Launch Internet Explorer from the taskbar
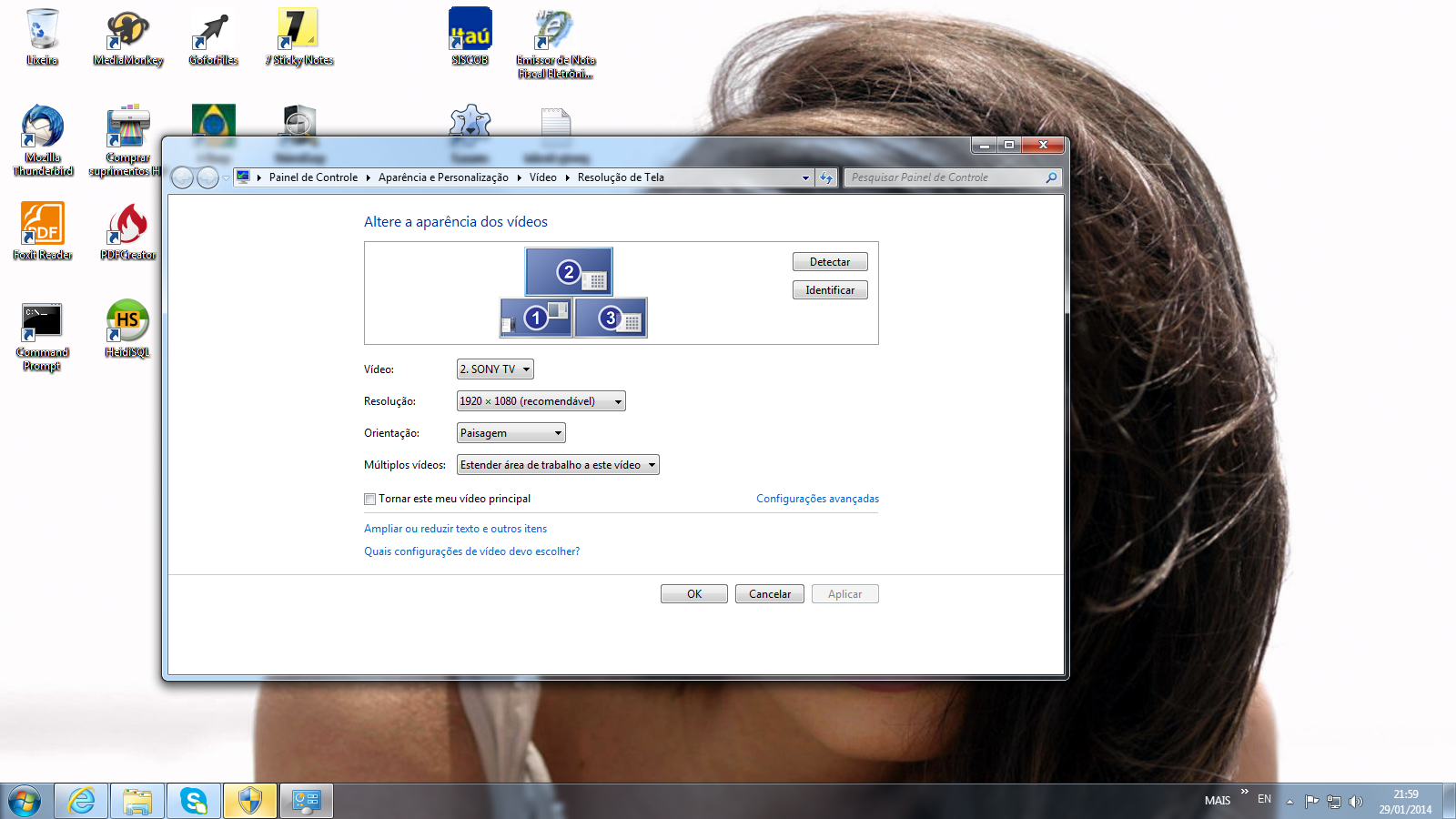The width and height of the screenshot is (1456, 819). (x=82, y=802)
